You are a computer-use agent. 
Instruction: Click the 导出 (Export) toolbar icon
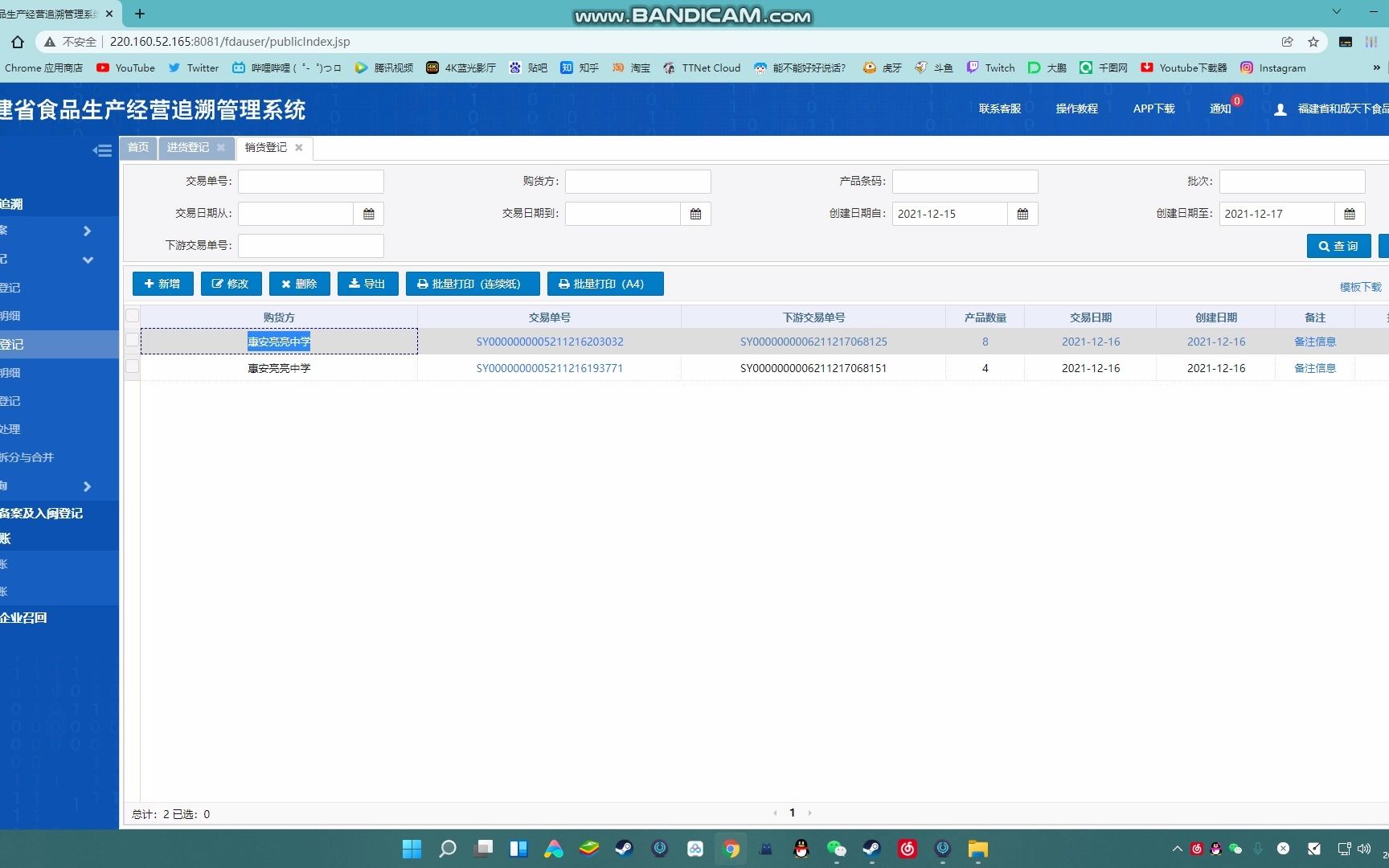(367, 283)
